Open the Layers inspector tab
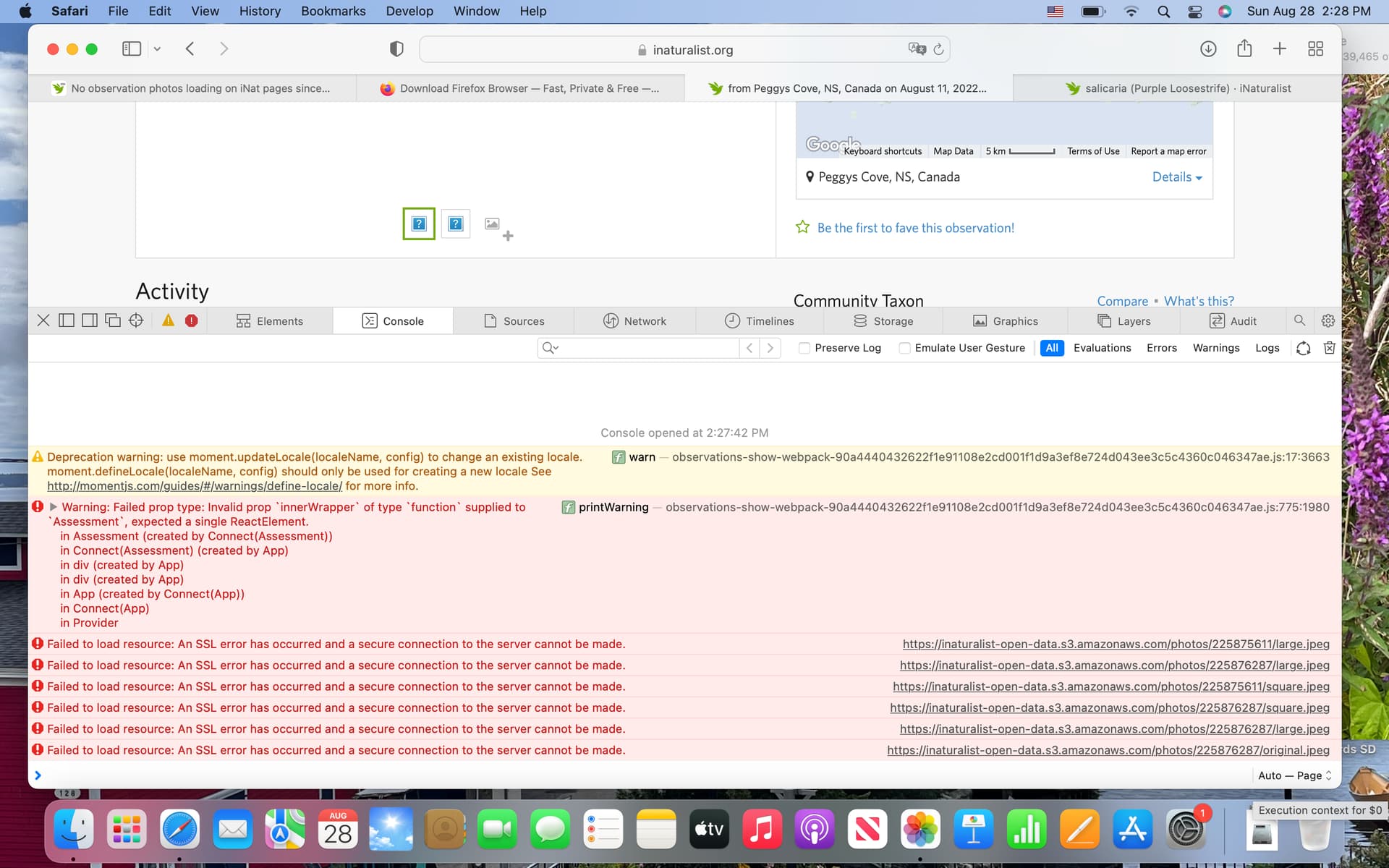The height and width of the screenshot is (868, 1389). [1123, 321]
